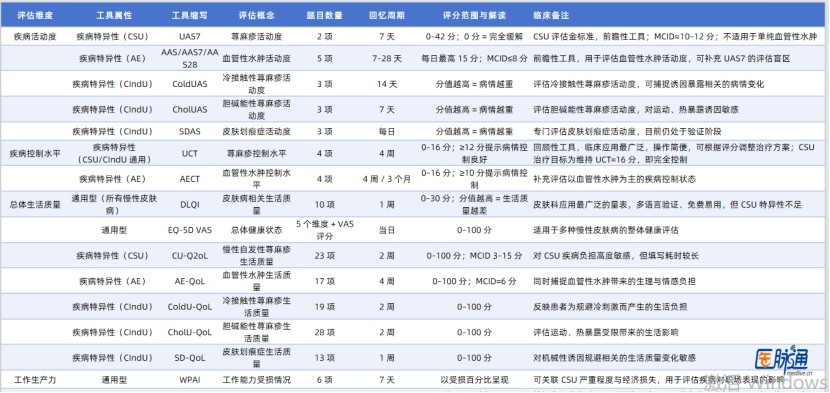Screen dimensions: 830x393
Task: Select the 总体生活质量 dimension cell
Action: (34, 205)
